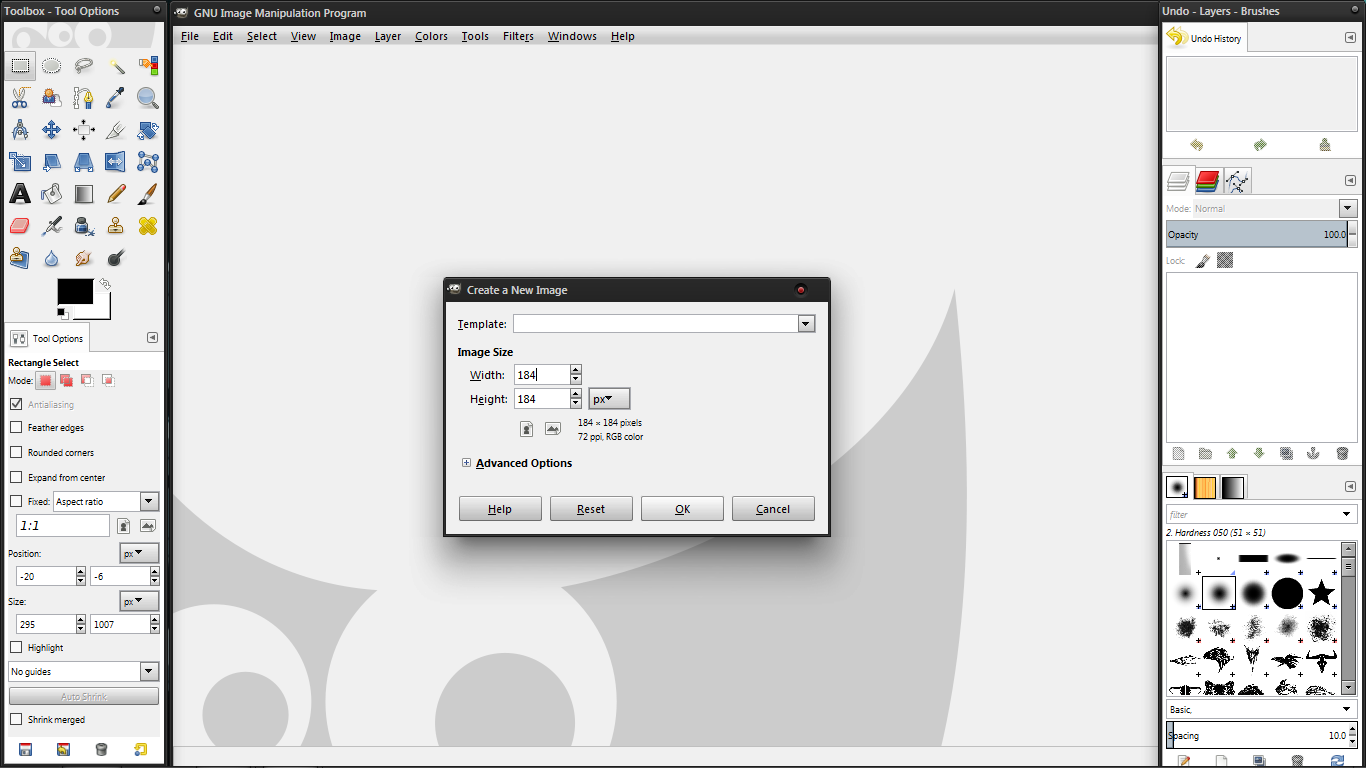Open the Fixed Aspect ratio dropdown
The image size is (1366, 768).
106,501
